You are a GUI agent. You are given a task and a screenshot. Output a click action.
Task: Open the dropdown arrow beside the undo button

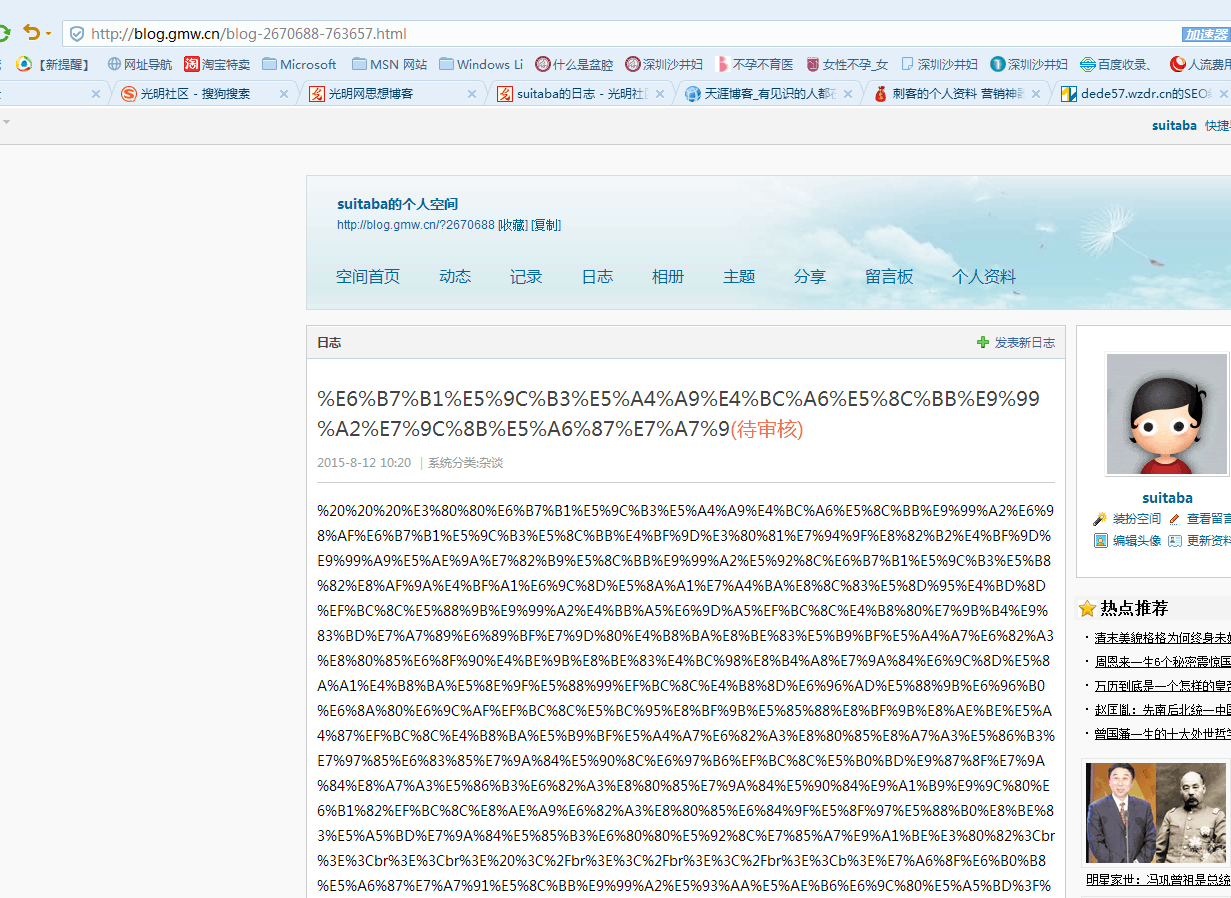coord(49,34)
